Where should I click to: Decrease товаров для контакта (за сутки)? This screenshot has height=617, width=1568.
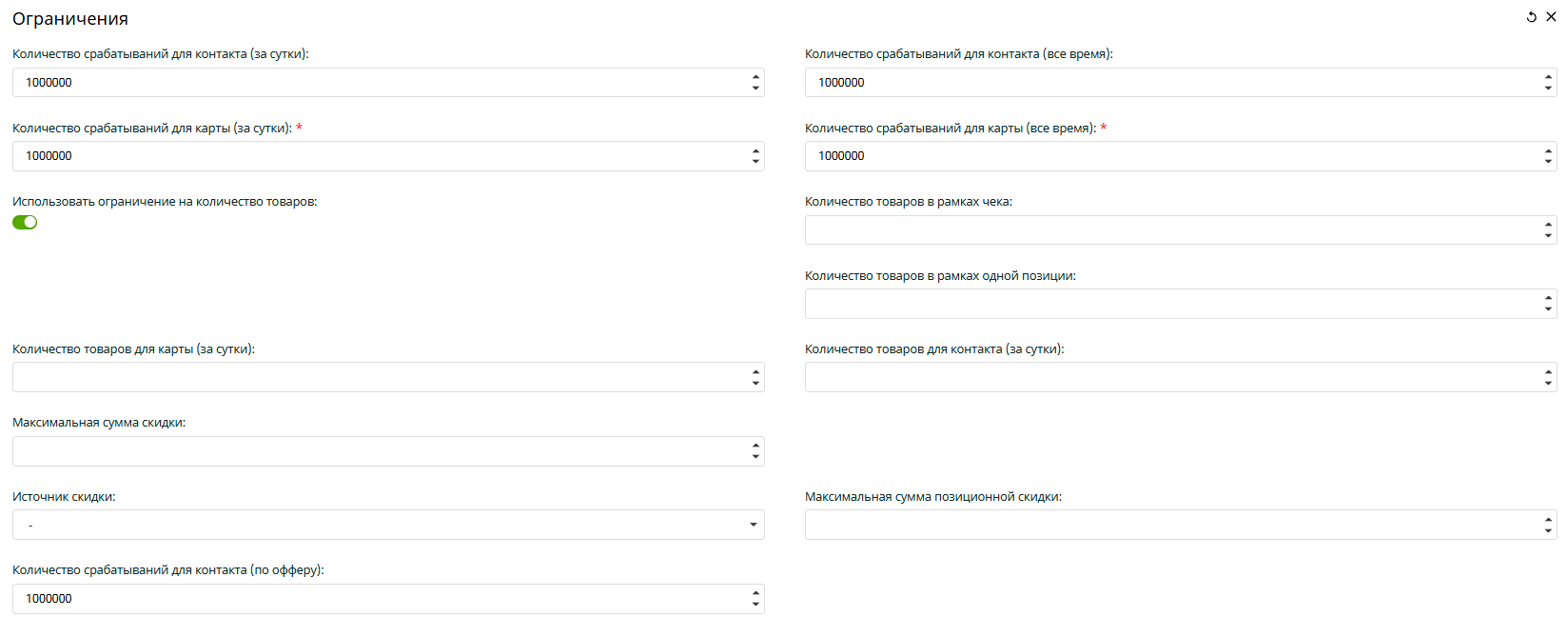point(1548,383)
